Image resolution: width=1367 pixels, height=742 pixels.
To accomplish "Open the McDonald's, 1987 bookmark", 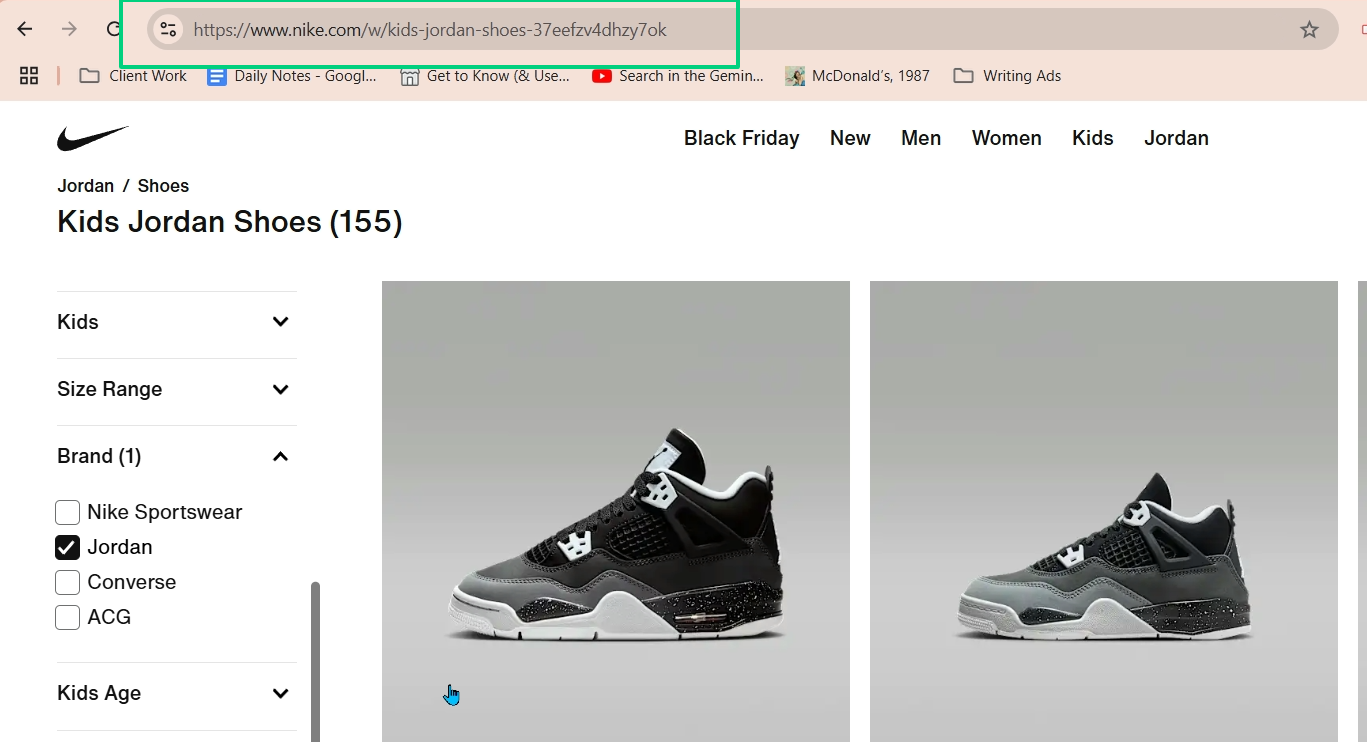I will pos(858,76).
